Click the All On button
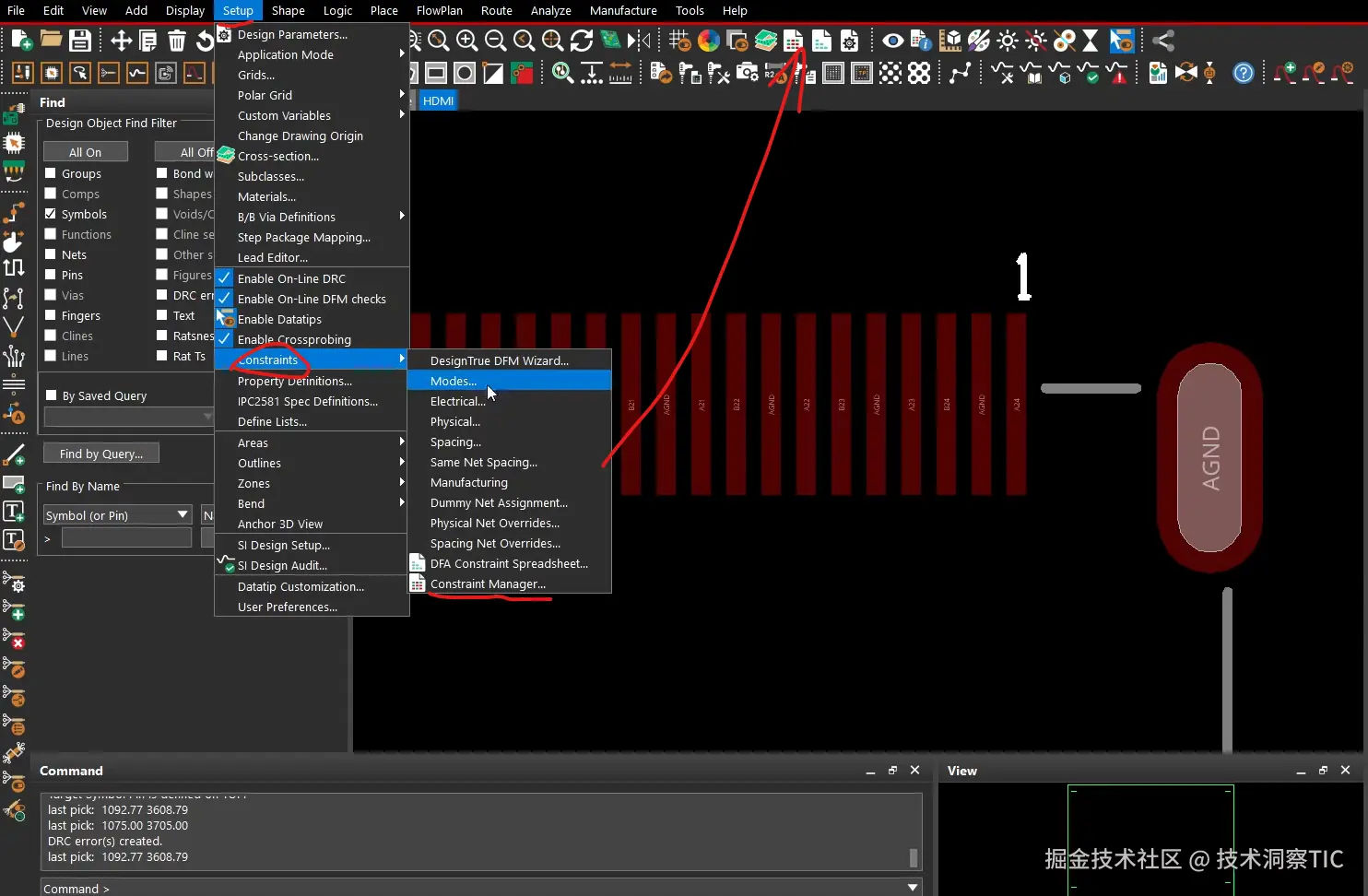Screen dimensions: 1368x896 (85, 152)
